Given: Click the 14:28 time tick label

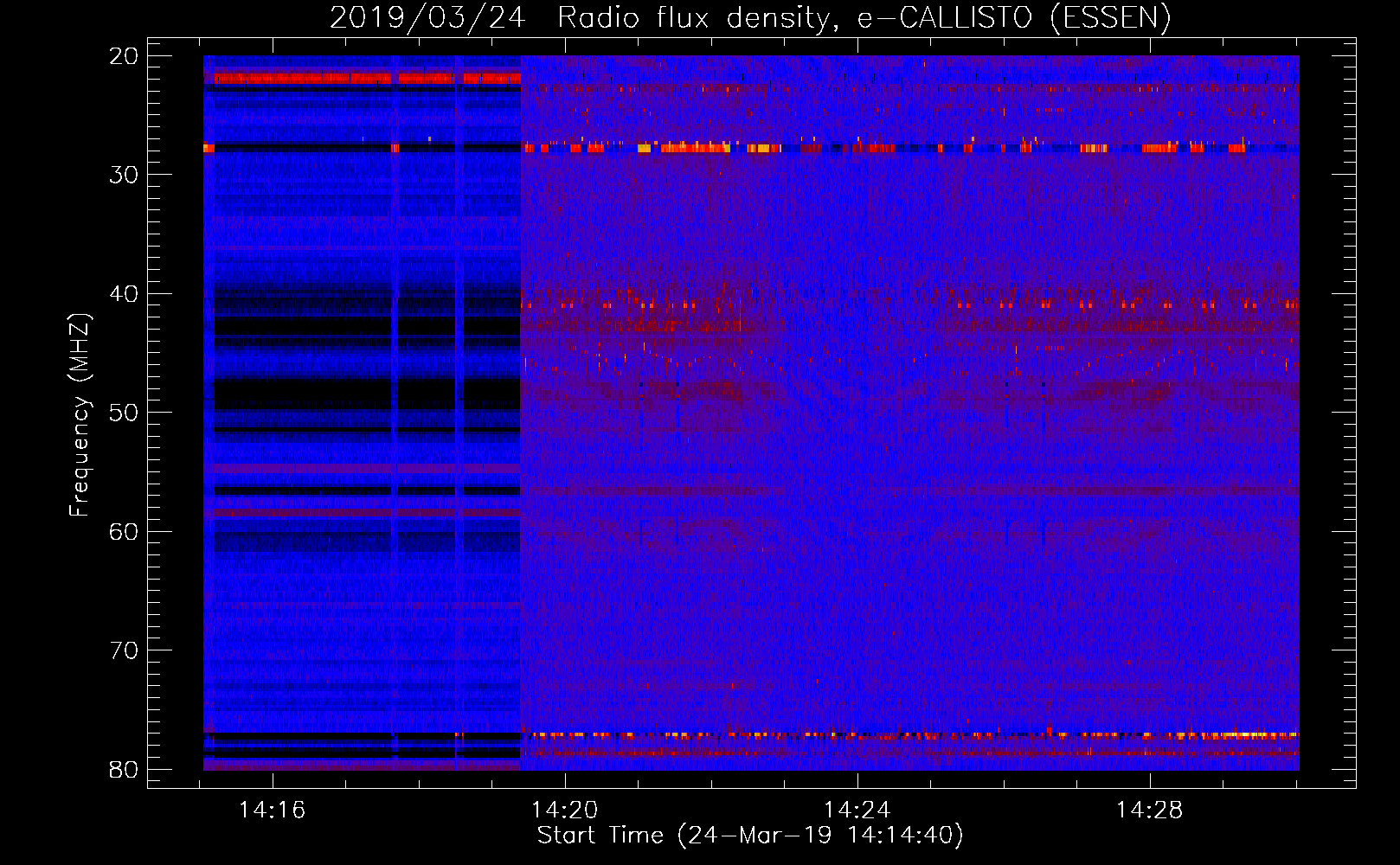Looking at the screenshot, I should tap(1150, 811).
